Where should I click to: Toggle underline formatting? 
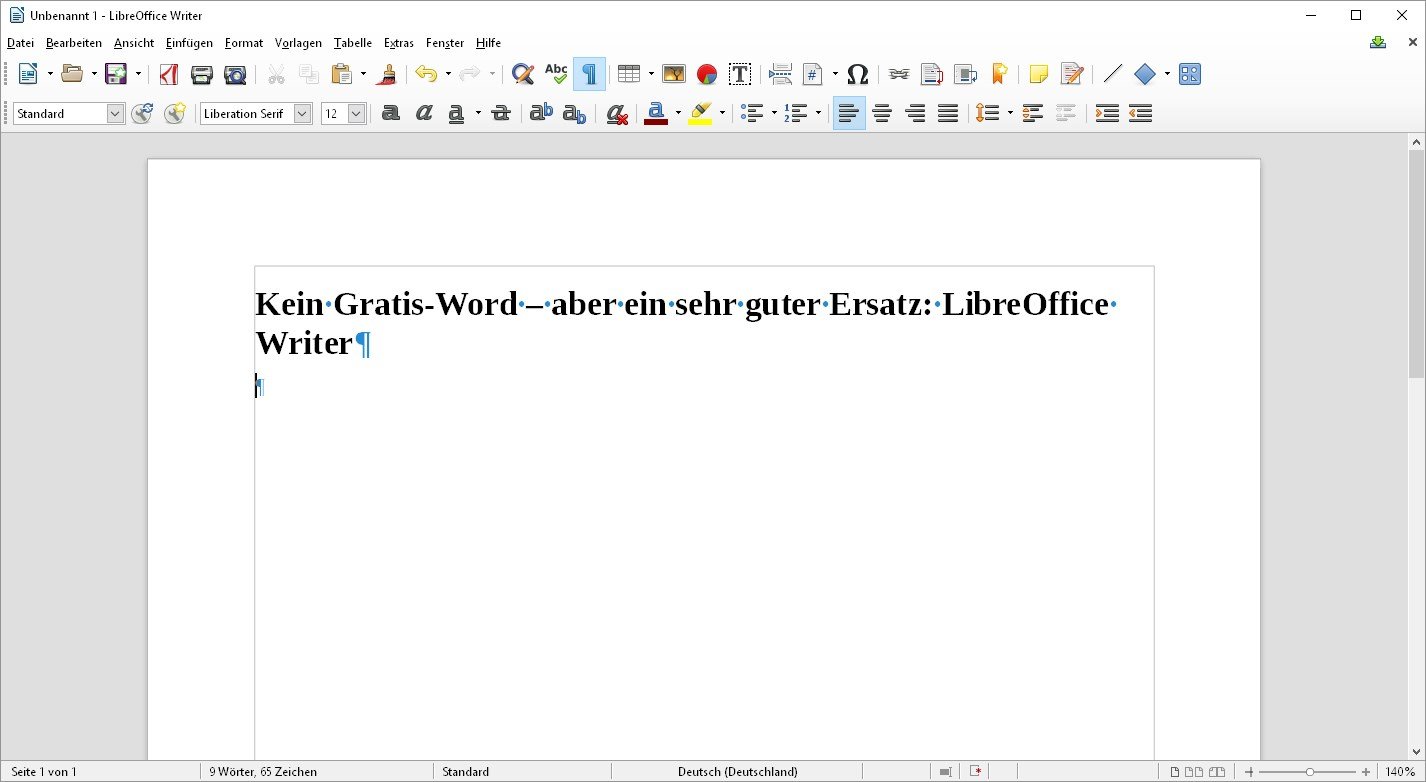456,114
